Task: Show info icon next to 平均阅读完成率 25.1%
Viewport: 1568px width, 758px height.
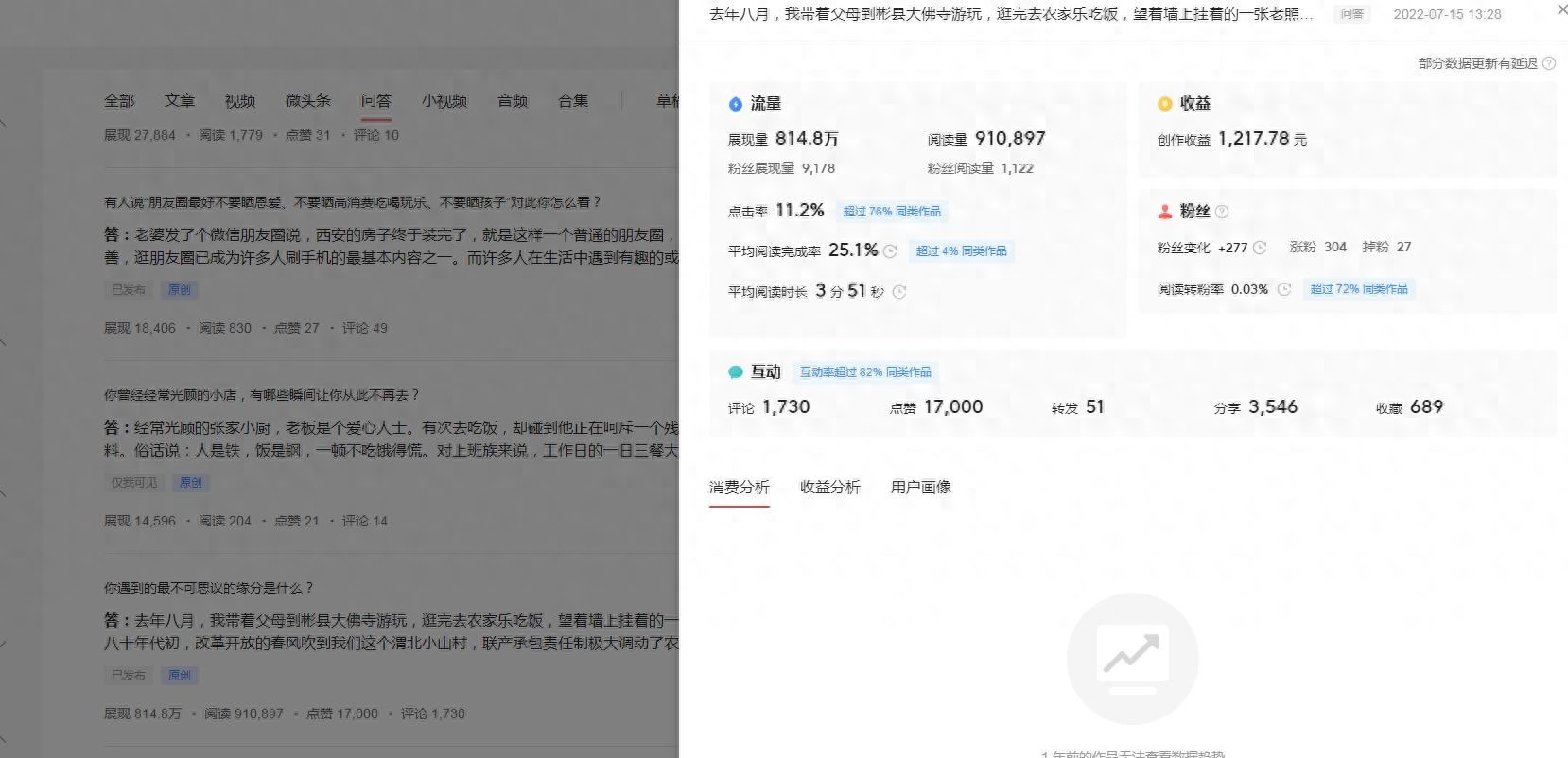Action: (890, 251)
